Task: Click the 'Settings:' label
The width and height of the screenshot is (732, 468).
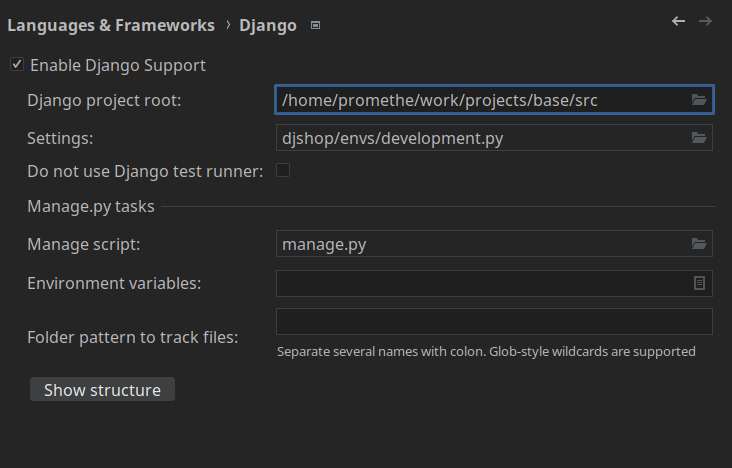Action: [60, 139]
